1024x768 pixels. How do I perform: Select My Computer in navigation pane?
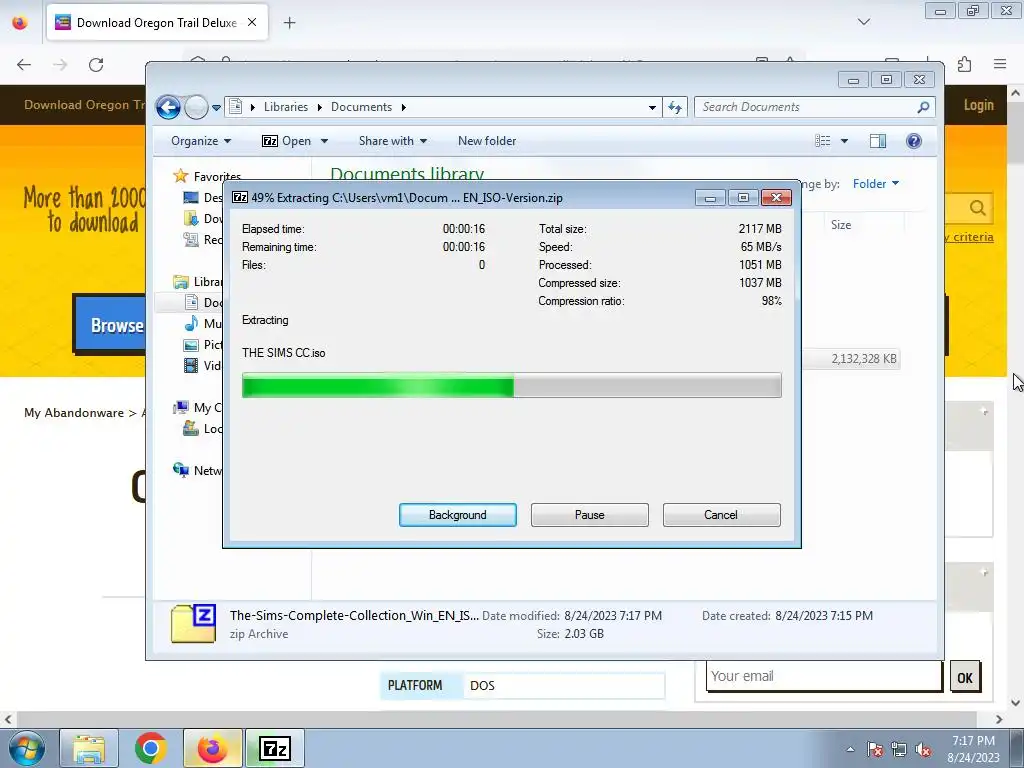(198, 408)
